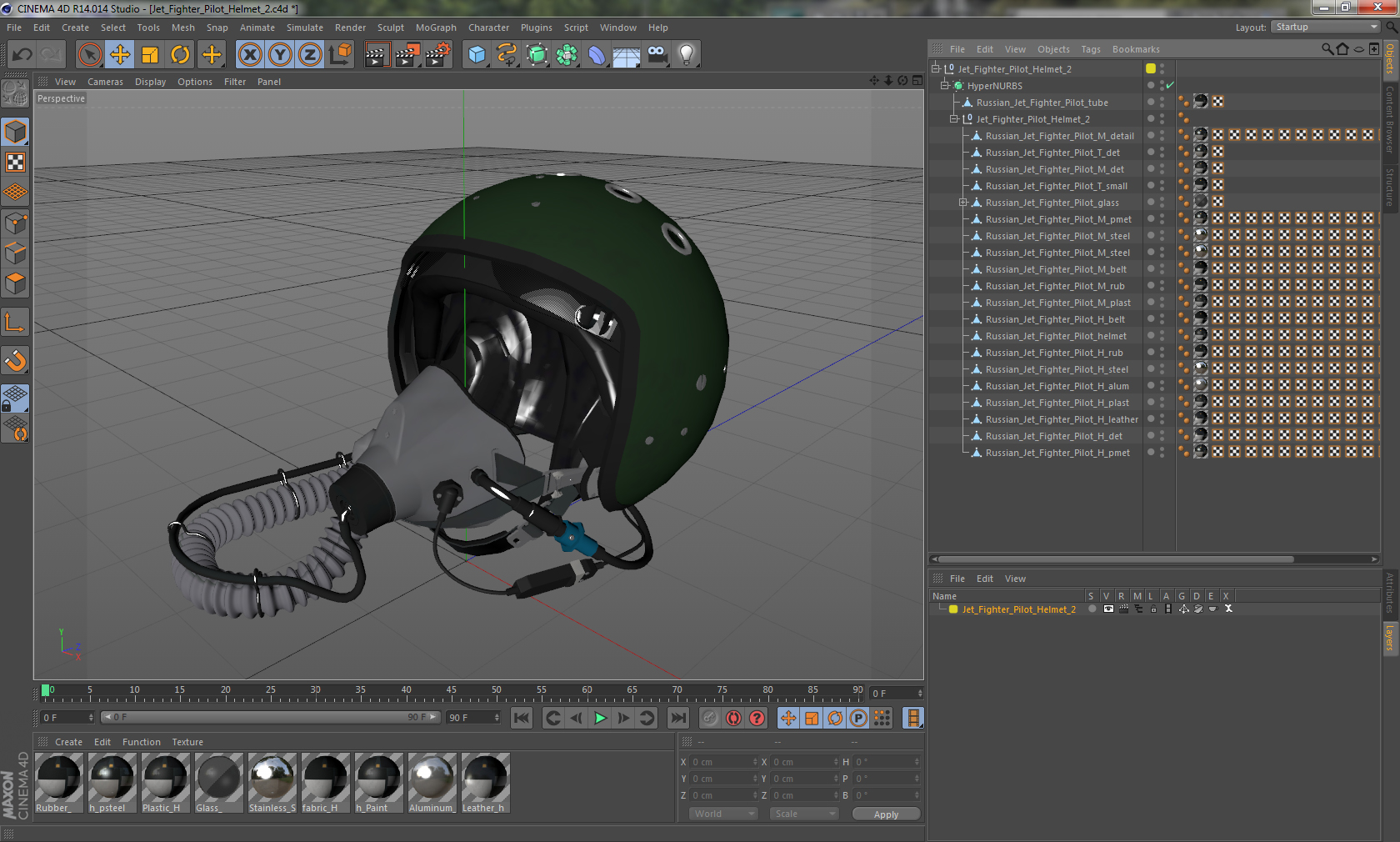Screen dimensions: 1400x842
Task: Enable Edges mode in left toolbar
Action: (15, 253)
